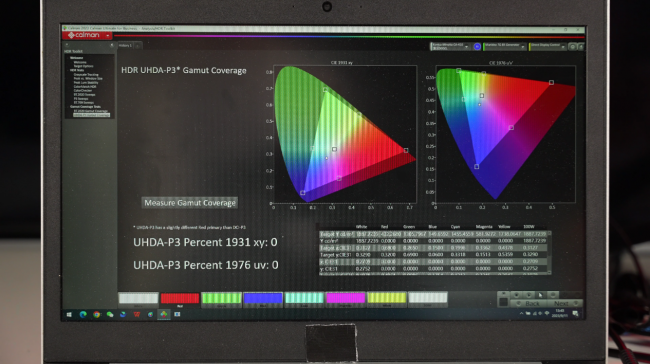The height and width of the screenshot is (364, 650).
Task: Open Microsoft Edge from the taskbar
Action: [83, 314]
